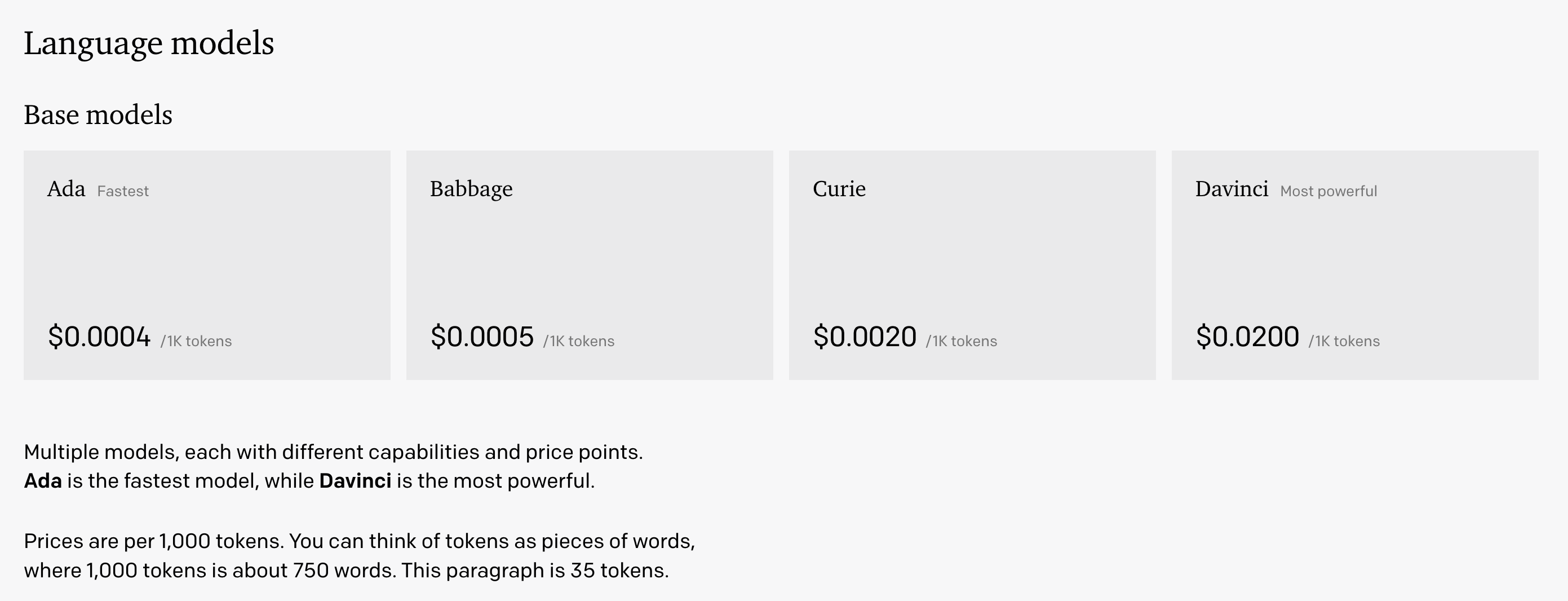Click the Babbage model card
This screenshot has width=1568, height=601.
pyautogui.click(x=589, y=265)
